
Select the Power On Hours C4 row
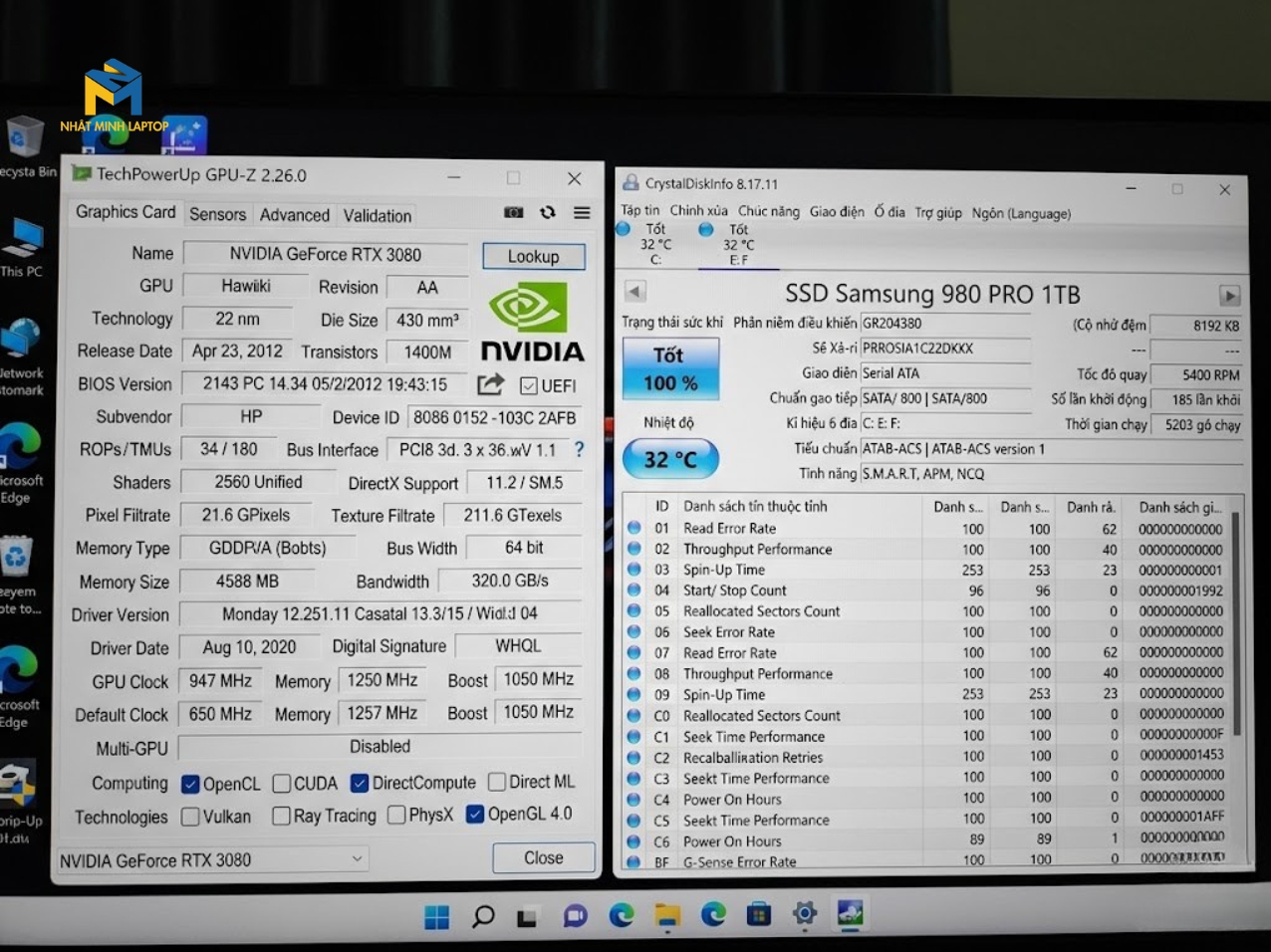pyautogui.click(x=924, y=799)
